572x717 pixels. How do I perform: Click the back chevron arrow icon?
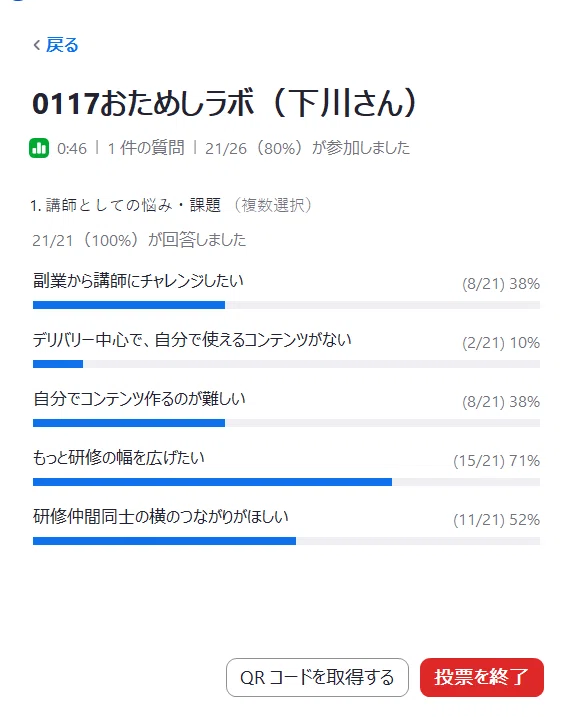coord(37,45)
